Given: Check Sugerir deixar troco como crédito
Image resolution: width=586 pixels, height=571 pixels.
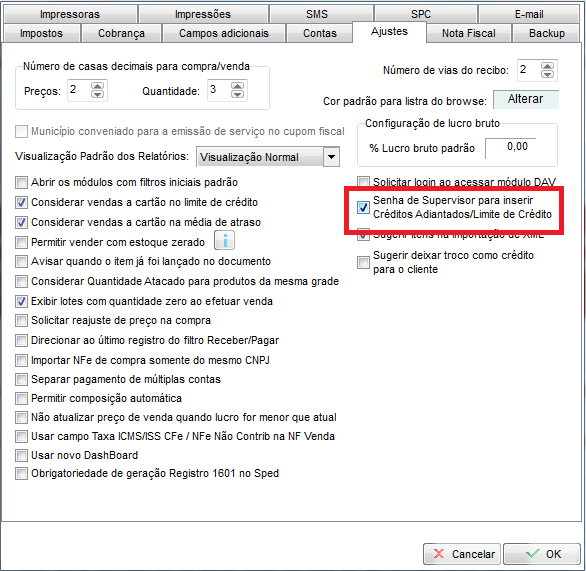Looking at the screenshot, I should (x=363, y=262).
